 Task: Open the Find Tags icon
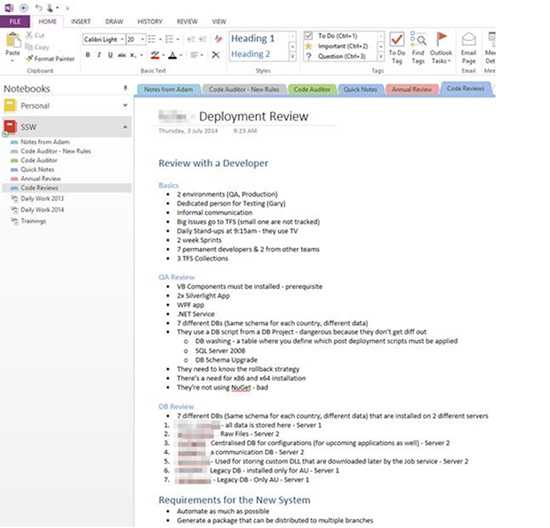(418, 48)
